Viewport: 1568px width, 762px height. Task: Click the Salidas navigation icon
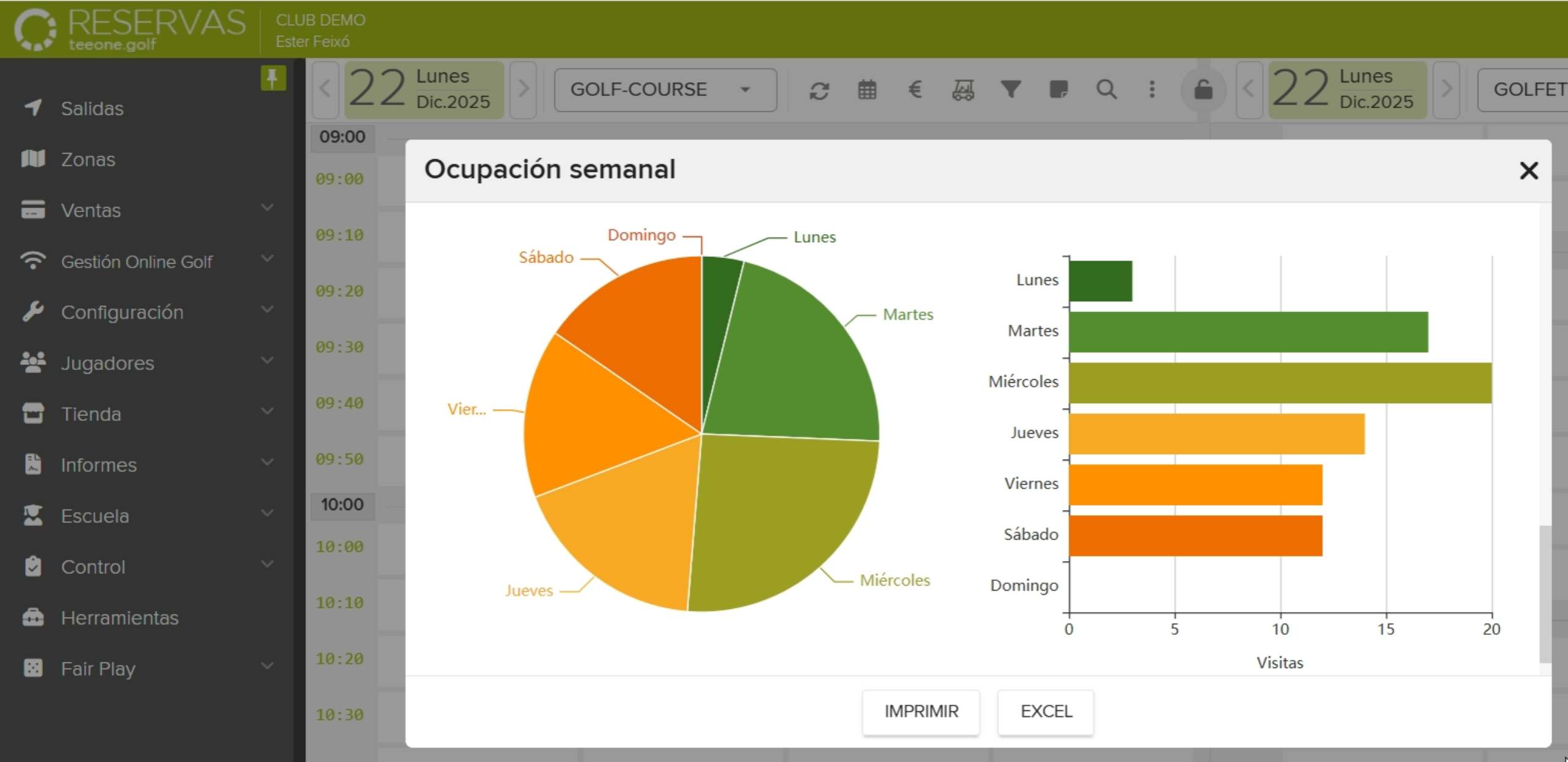33,108
